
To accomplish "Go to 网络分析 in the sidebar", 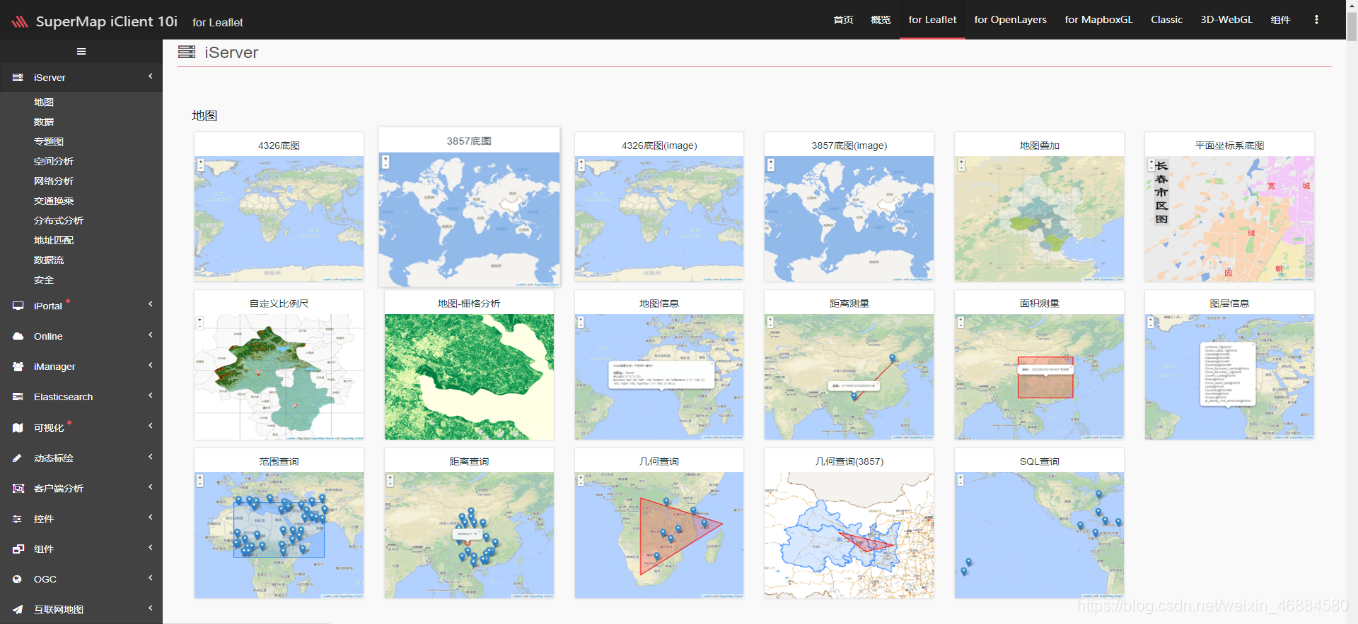I will pos(53,181).
